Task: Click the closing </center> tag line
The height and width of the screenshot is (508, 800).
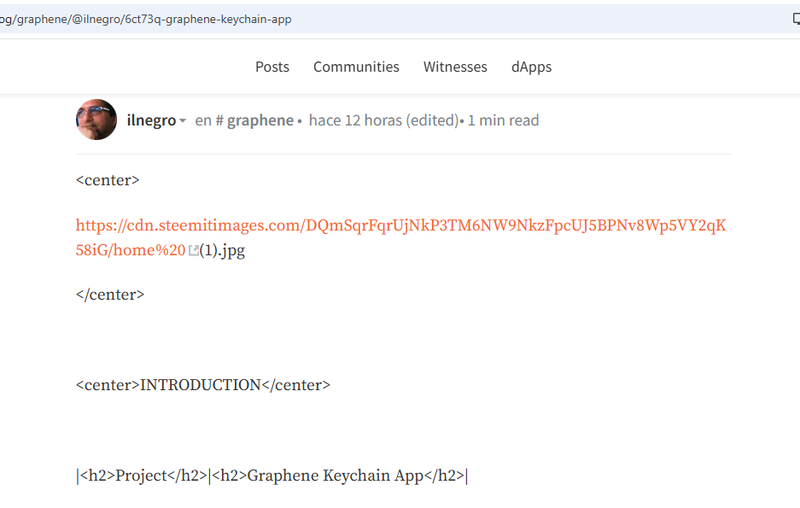Action: [110, 295]
